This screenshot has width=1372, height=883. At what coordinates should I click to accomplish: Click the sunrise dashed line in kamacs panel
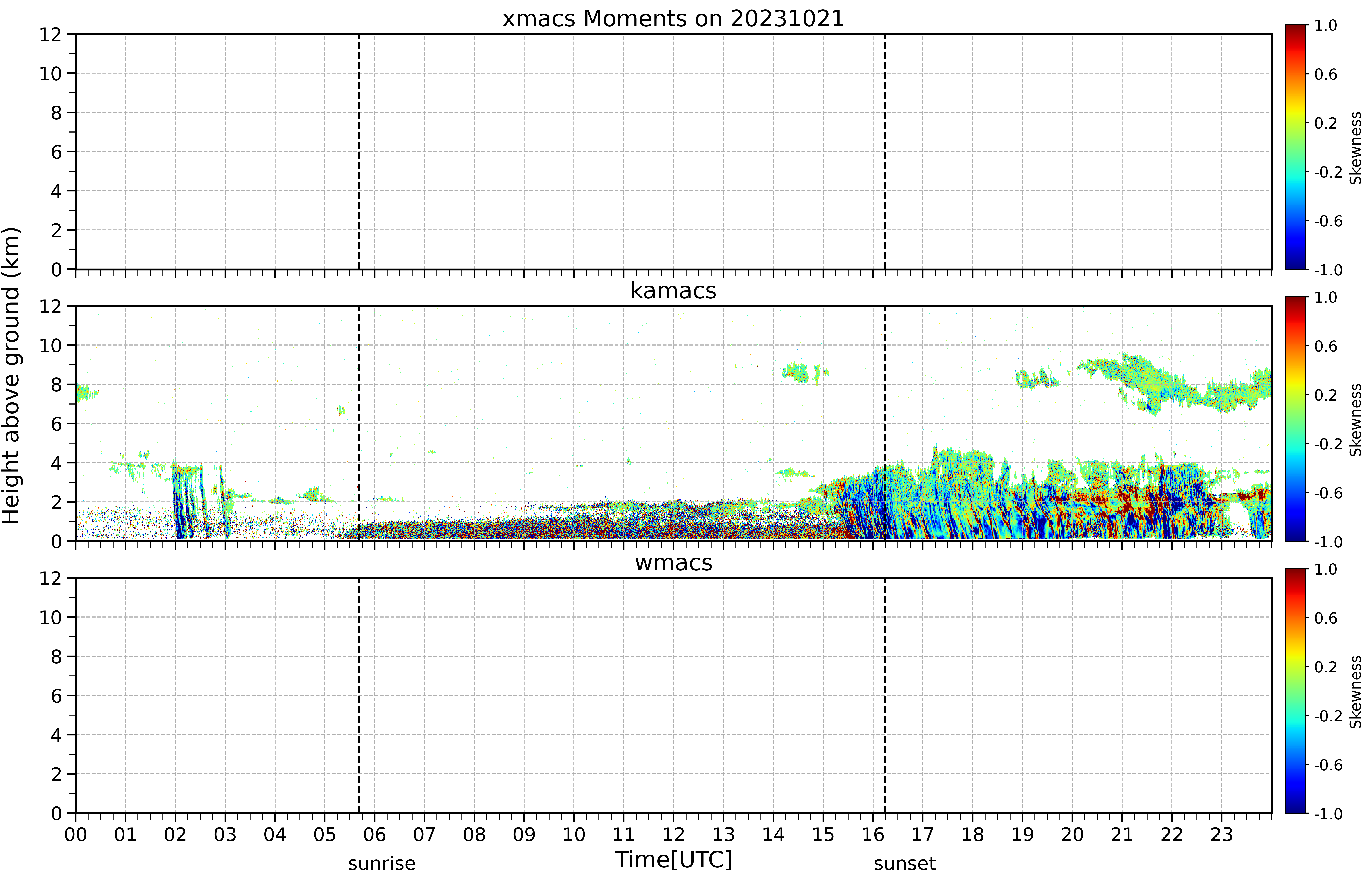pyautogui.click(x=359, y=423)
